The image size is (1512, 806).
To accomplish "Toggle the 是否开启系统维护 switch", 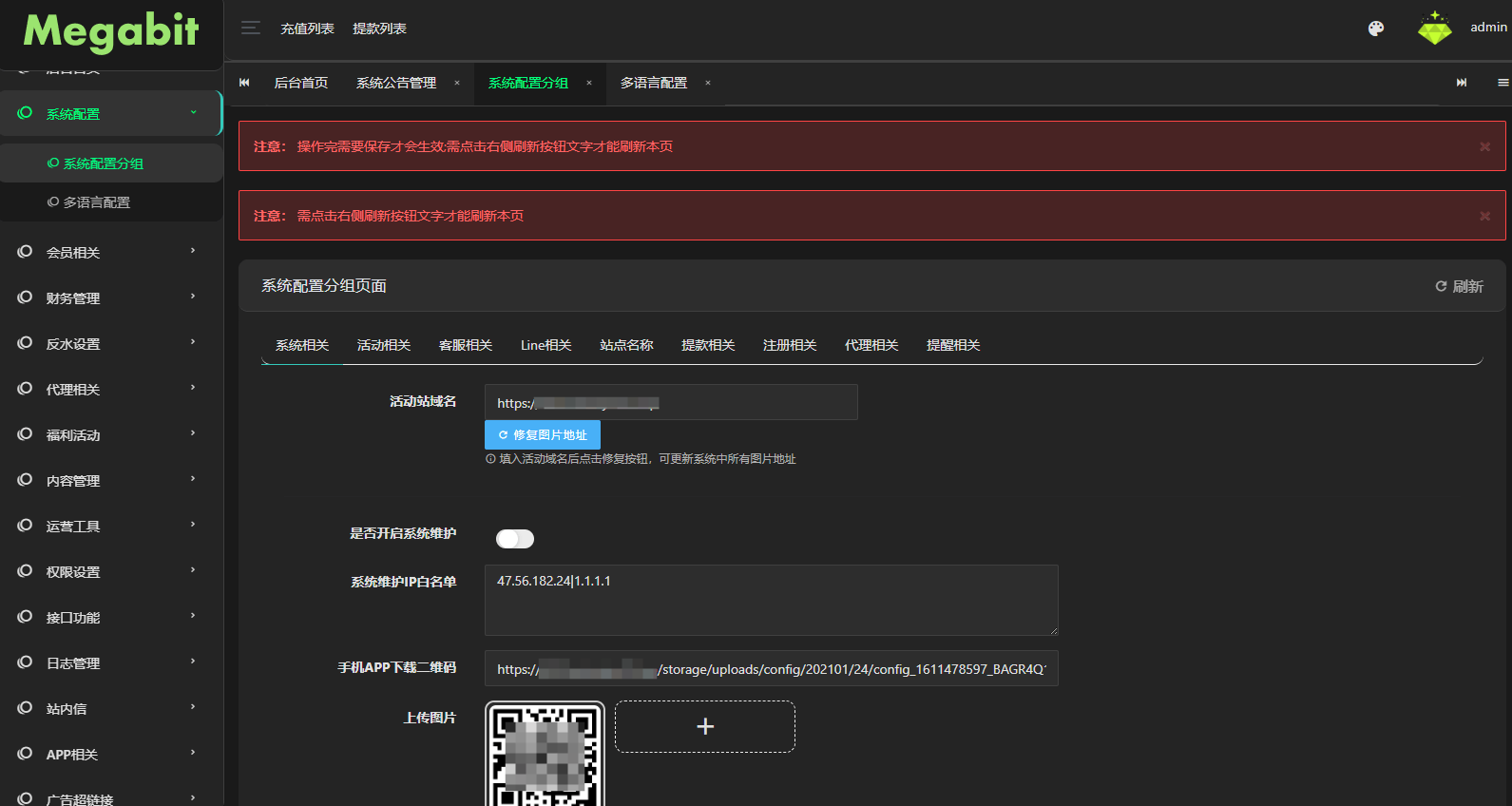I will 515,539.
